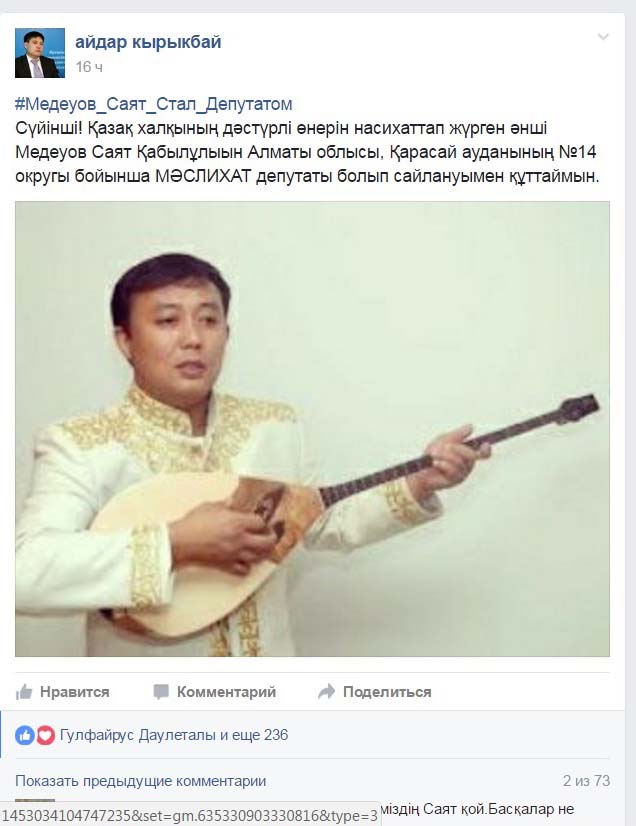Click the author profile picture thumbnail

(x=40, y=53)
